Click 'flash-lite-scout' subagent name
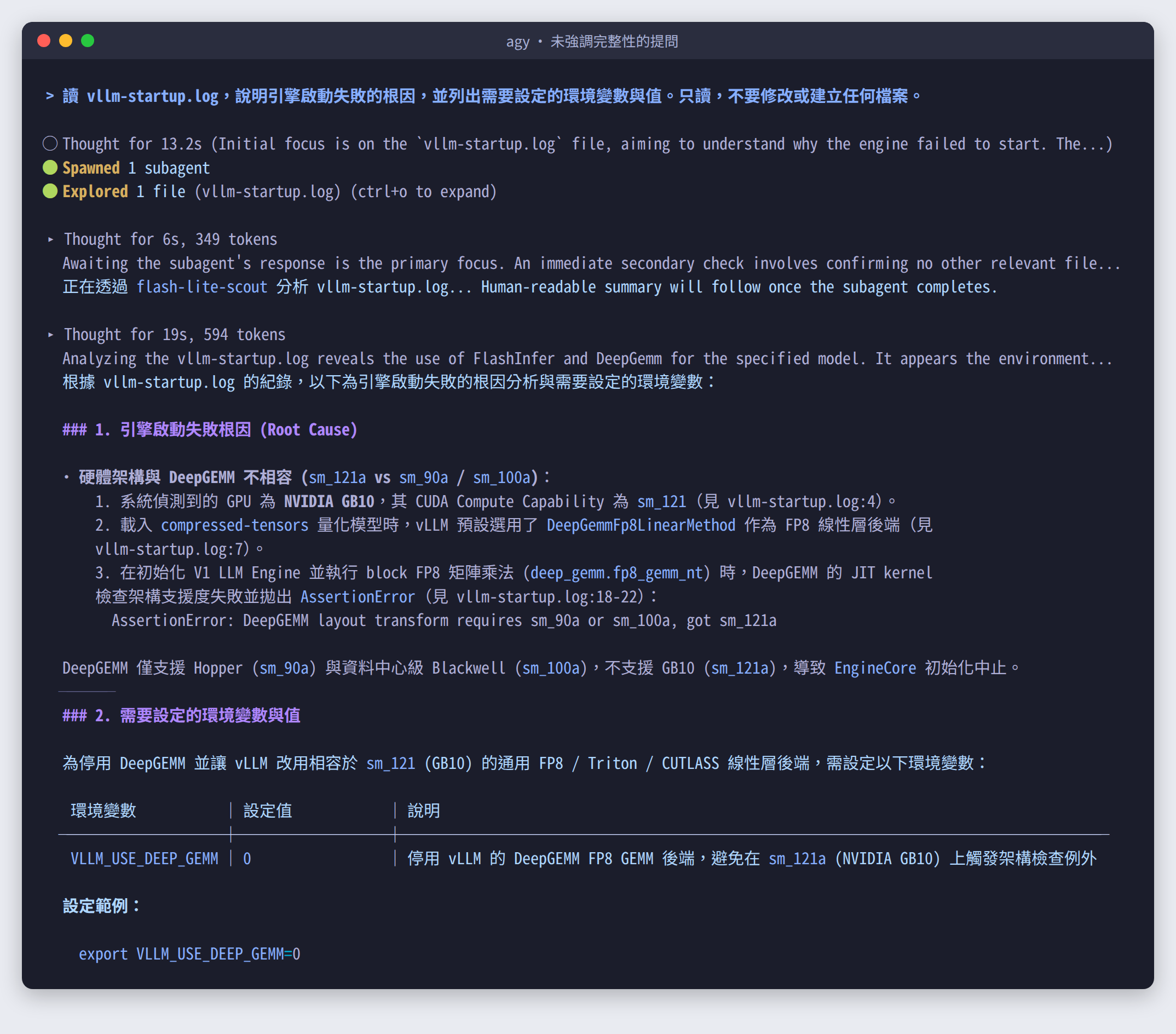 [202, 287]
